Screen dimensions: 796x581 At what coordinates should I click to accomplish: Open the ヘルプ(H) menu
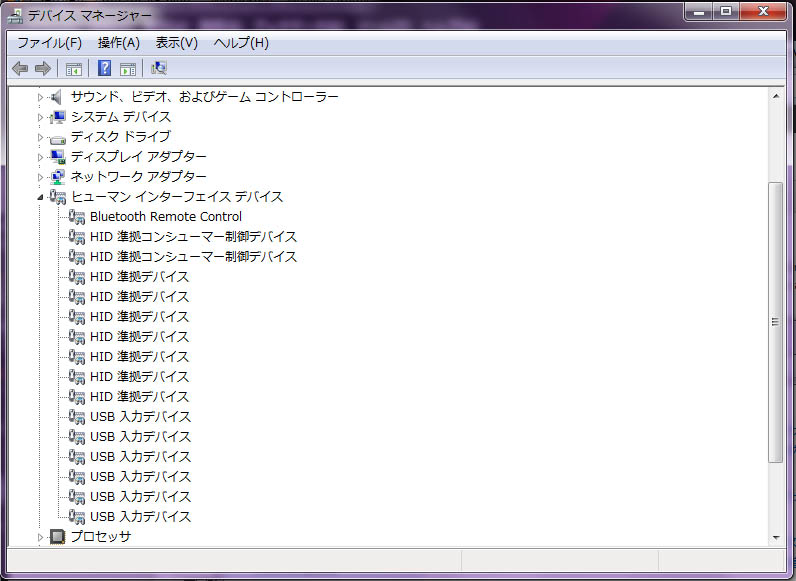point(241,43)
